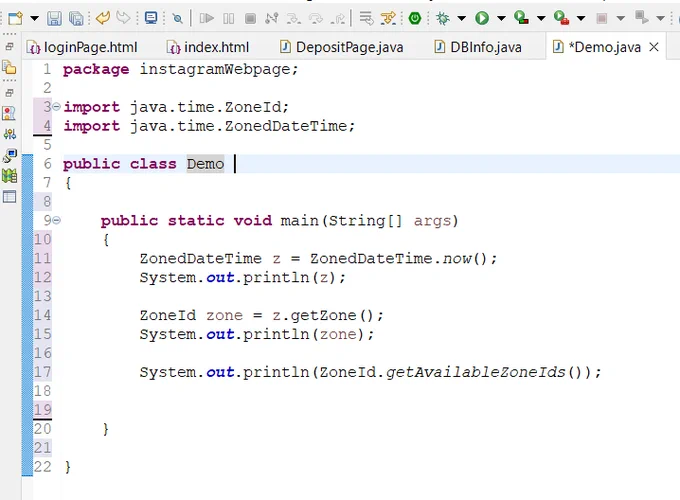Image resolution: width=680 pixels, height=500 pixels.
Task: Open the dropdown after the relaunch icon
Action: pos(660,18)
